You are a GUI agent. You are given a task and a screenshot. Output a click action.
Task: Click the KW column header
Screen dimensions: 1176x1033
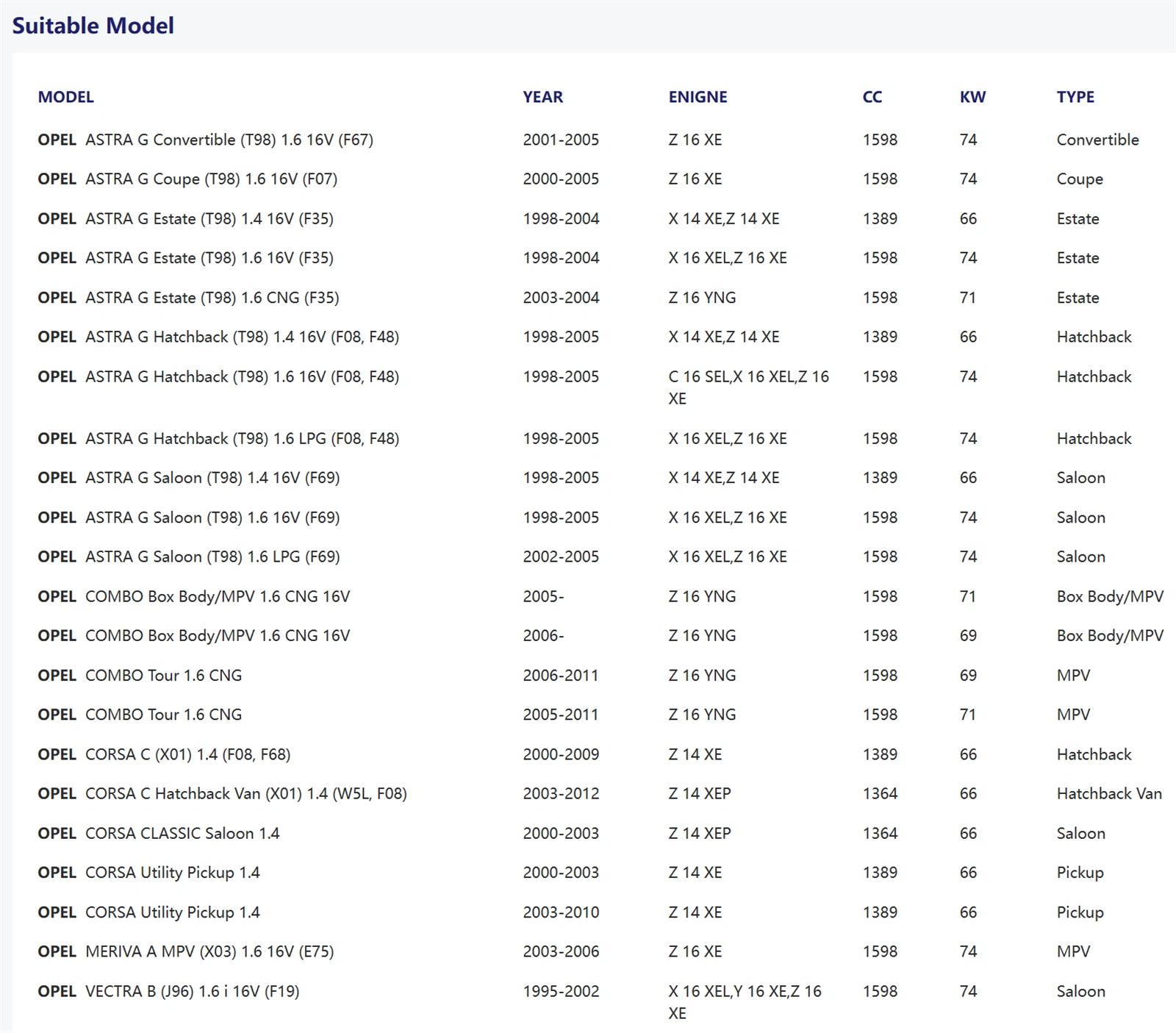[x=973, y=97]
